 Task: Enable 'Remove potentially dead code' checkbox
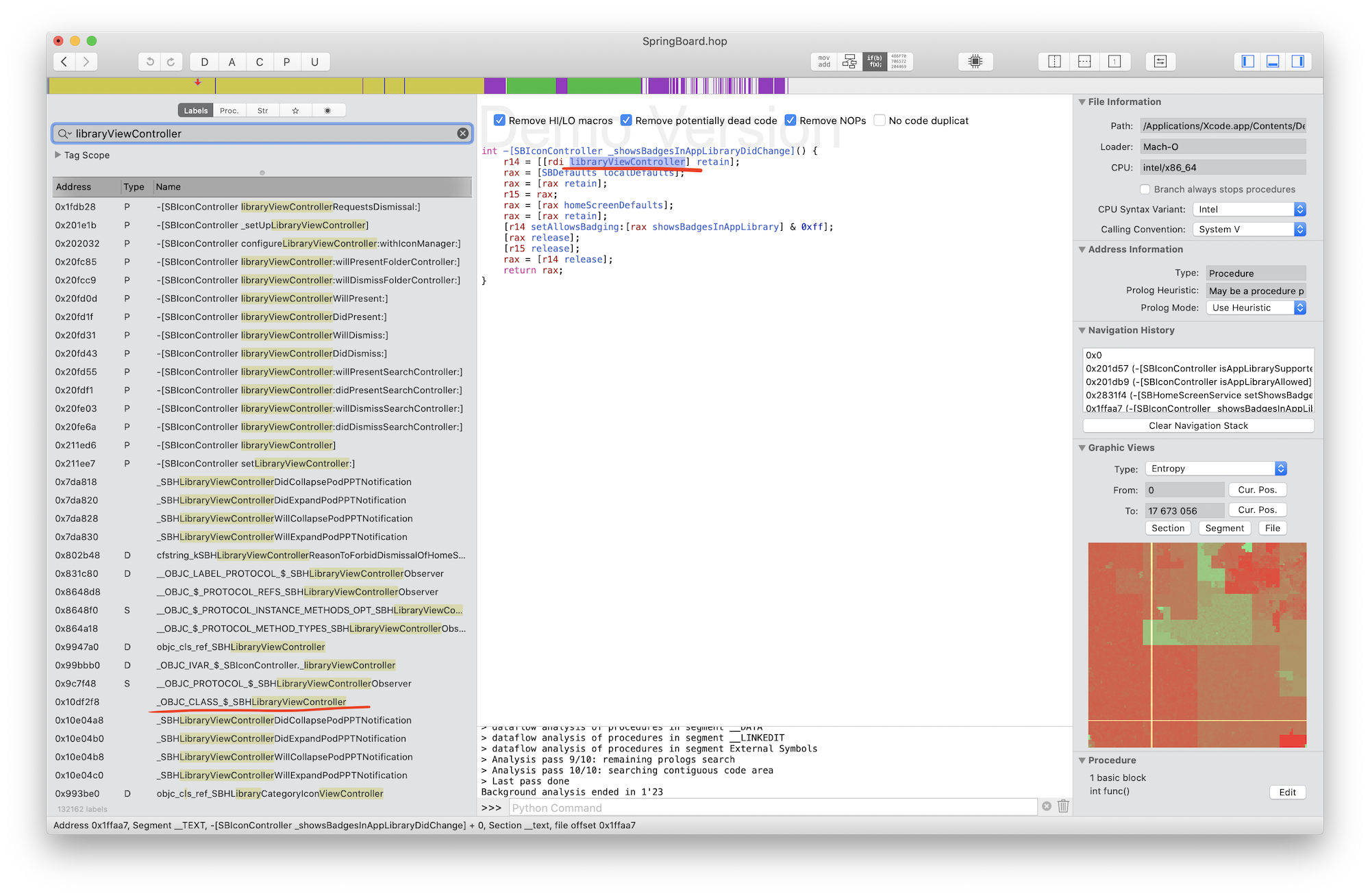[x=625, y=121]
